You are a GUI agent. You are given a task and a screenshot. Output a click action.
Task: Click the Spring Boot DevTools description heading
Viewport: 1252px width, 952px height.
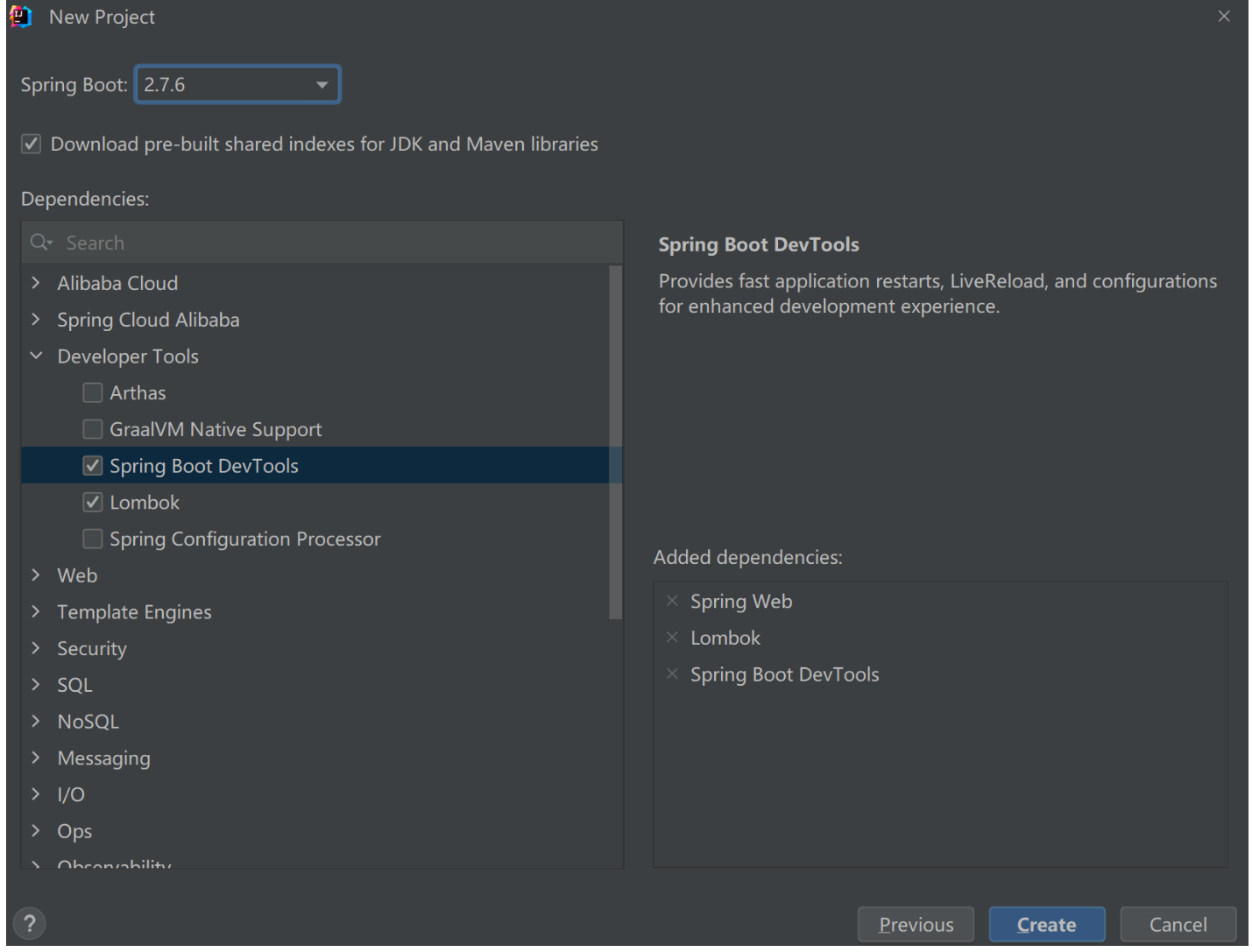point(759,244)
